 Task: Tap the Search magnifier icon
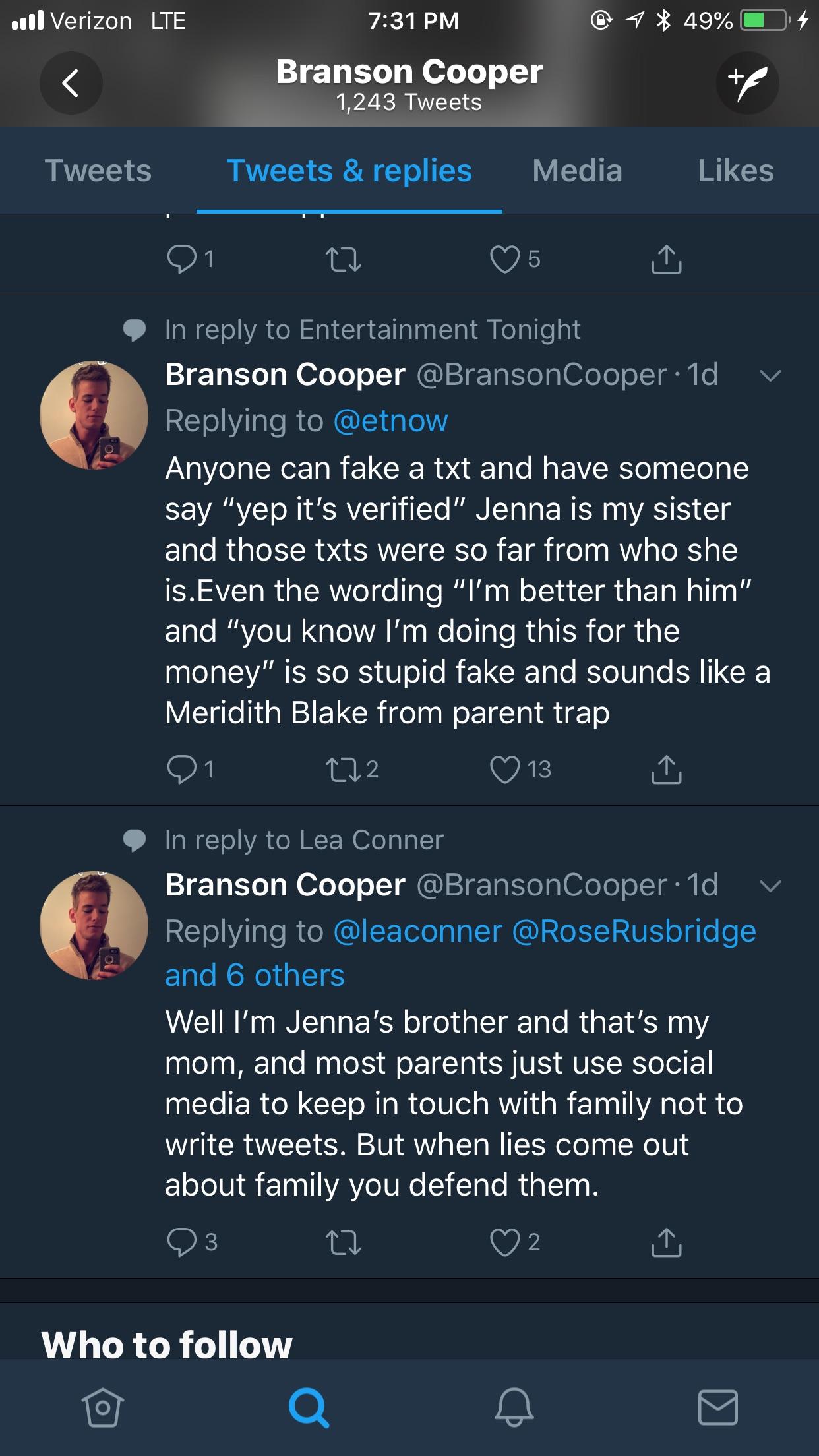pyautogui.click(x=308, y=1407)
